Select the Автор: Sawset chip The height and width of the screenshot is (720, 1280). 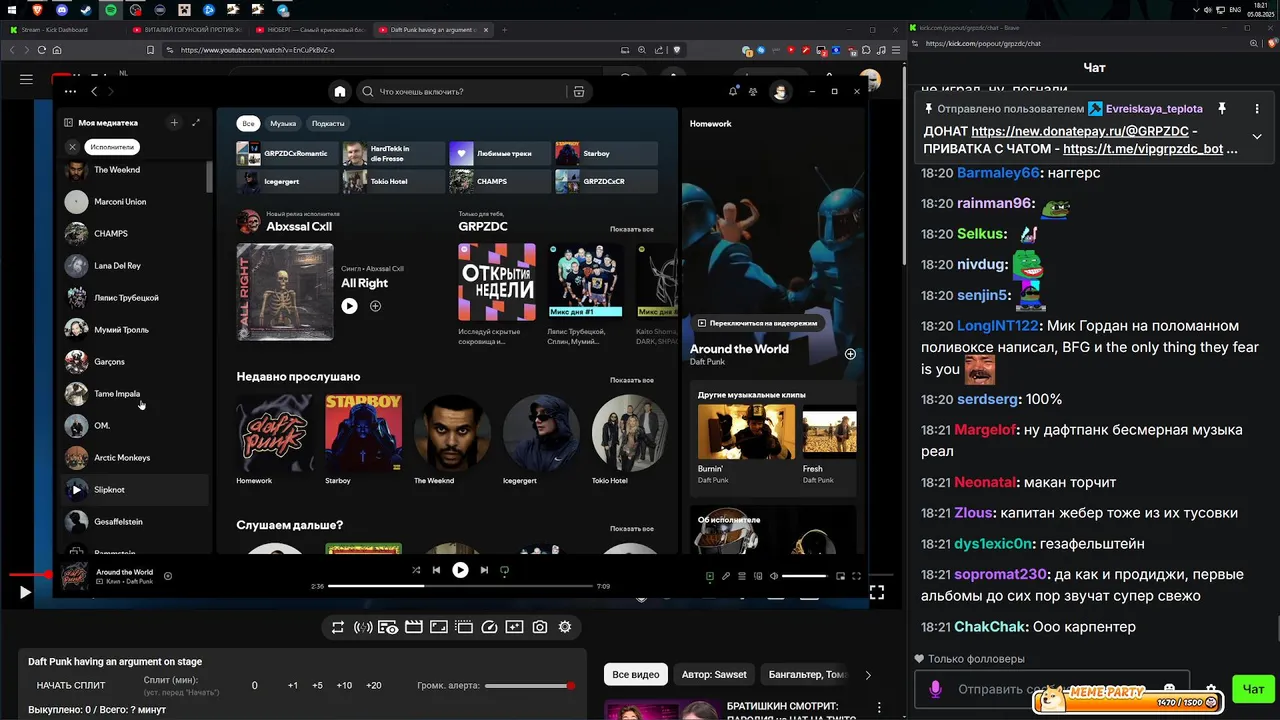[714, 675]
